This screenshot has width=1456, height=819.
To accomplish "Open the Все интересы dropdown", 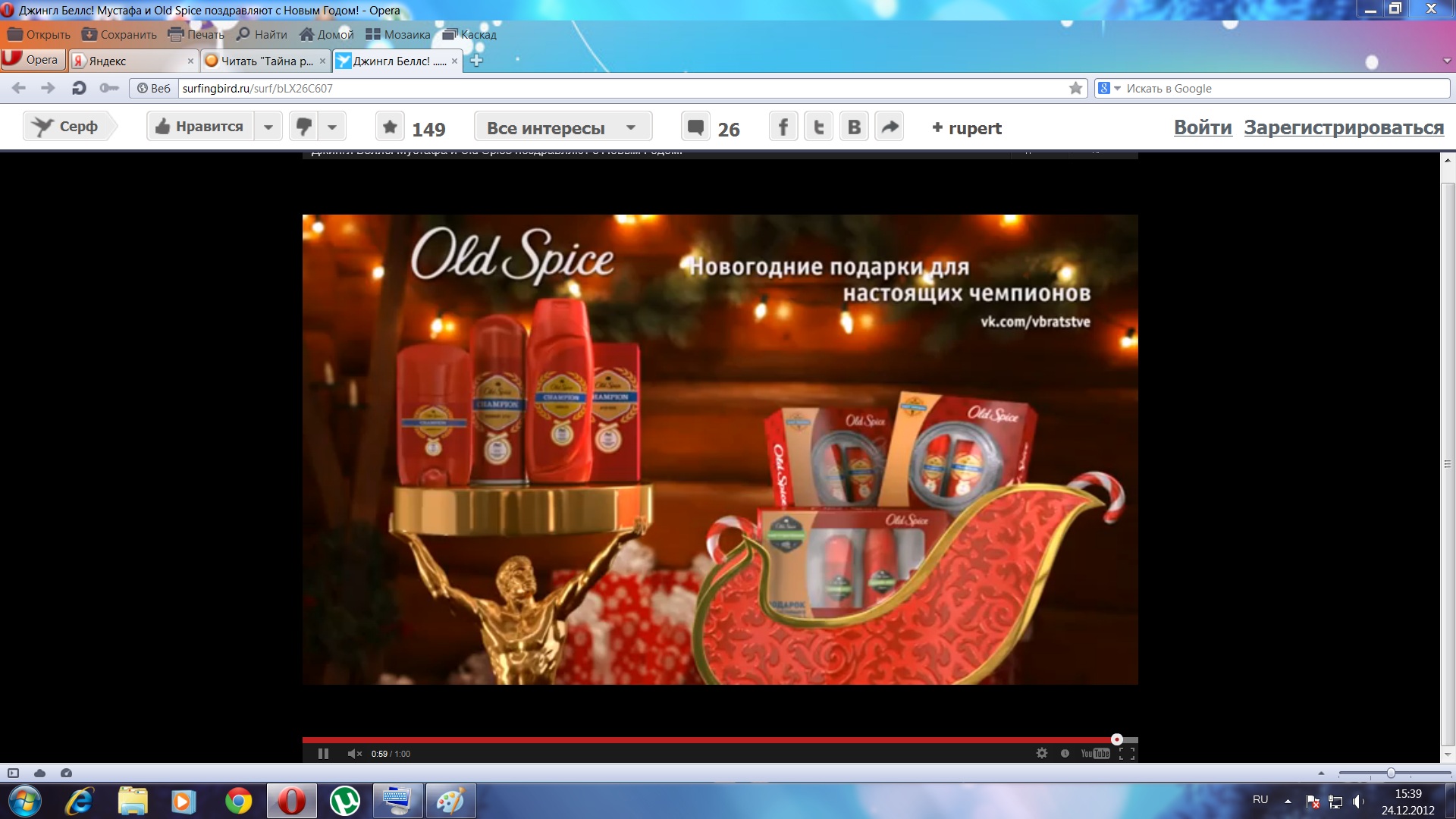I will [x=563, y=127].
